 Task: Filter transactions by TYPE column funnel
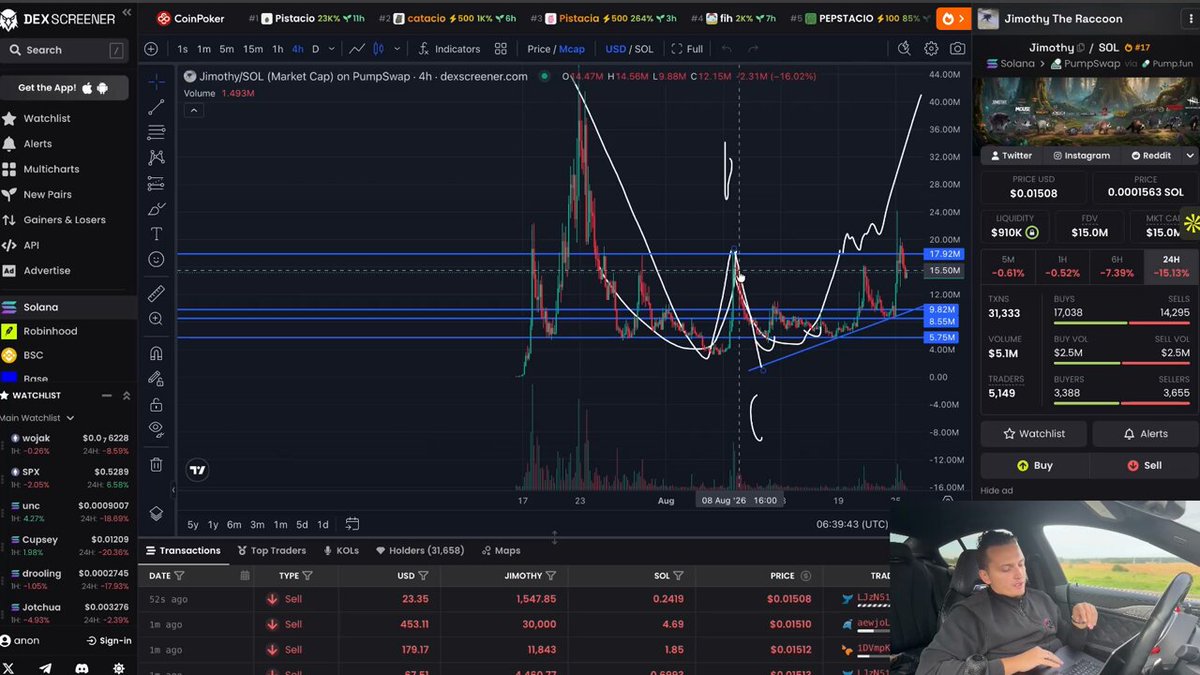307,576
